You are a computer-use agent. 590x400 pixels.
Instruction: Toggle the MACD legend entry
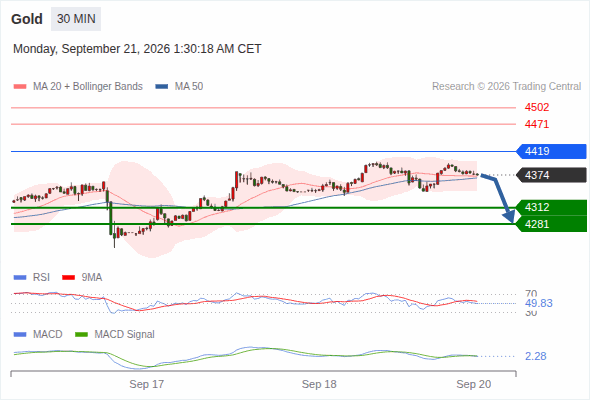coord(38,334)
